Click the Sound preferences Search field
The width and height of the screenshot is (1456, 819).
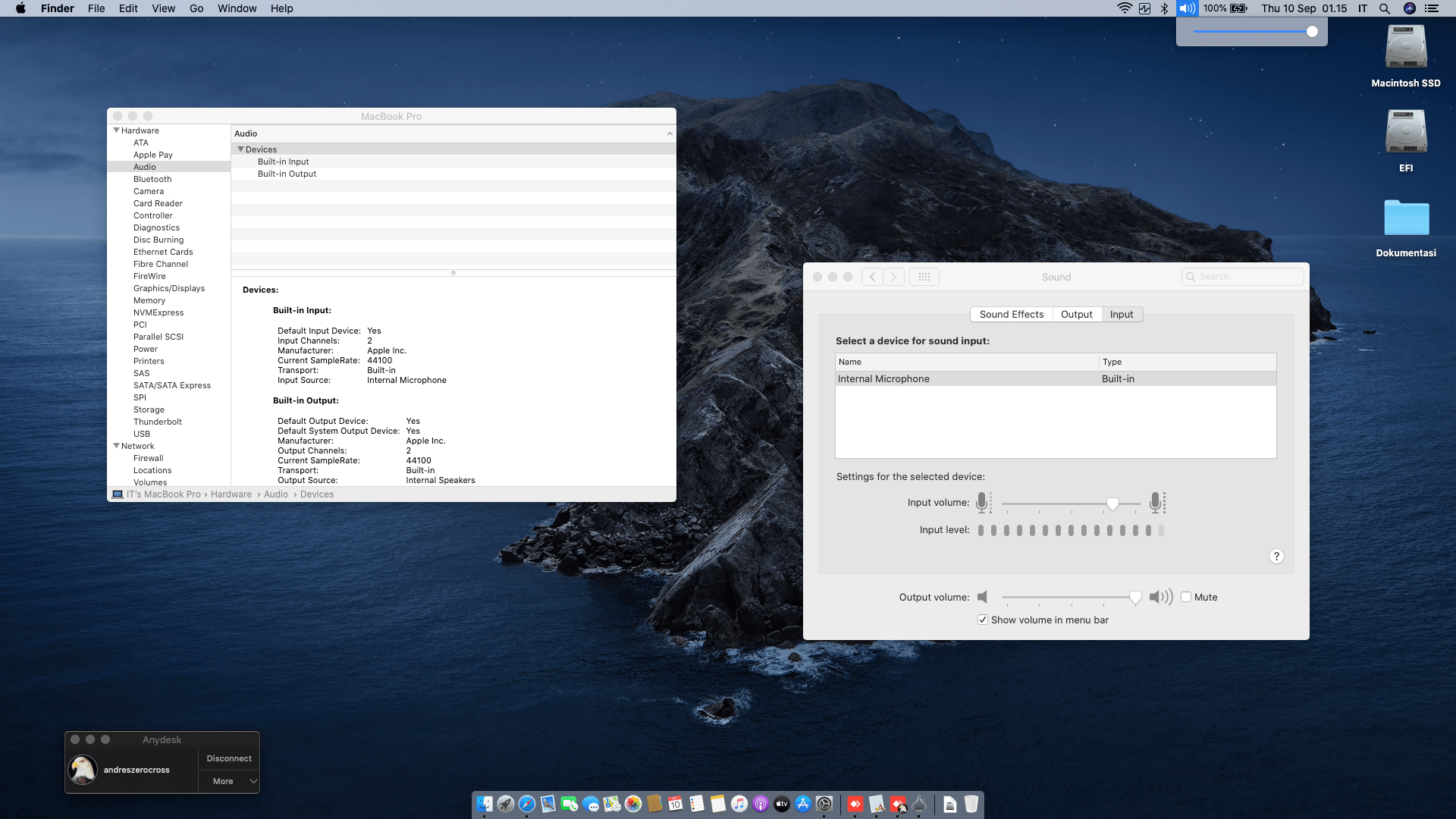(1243, 277)
